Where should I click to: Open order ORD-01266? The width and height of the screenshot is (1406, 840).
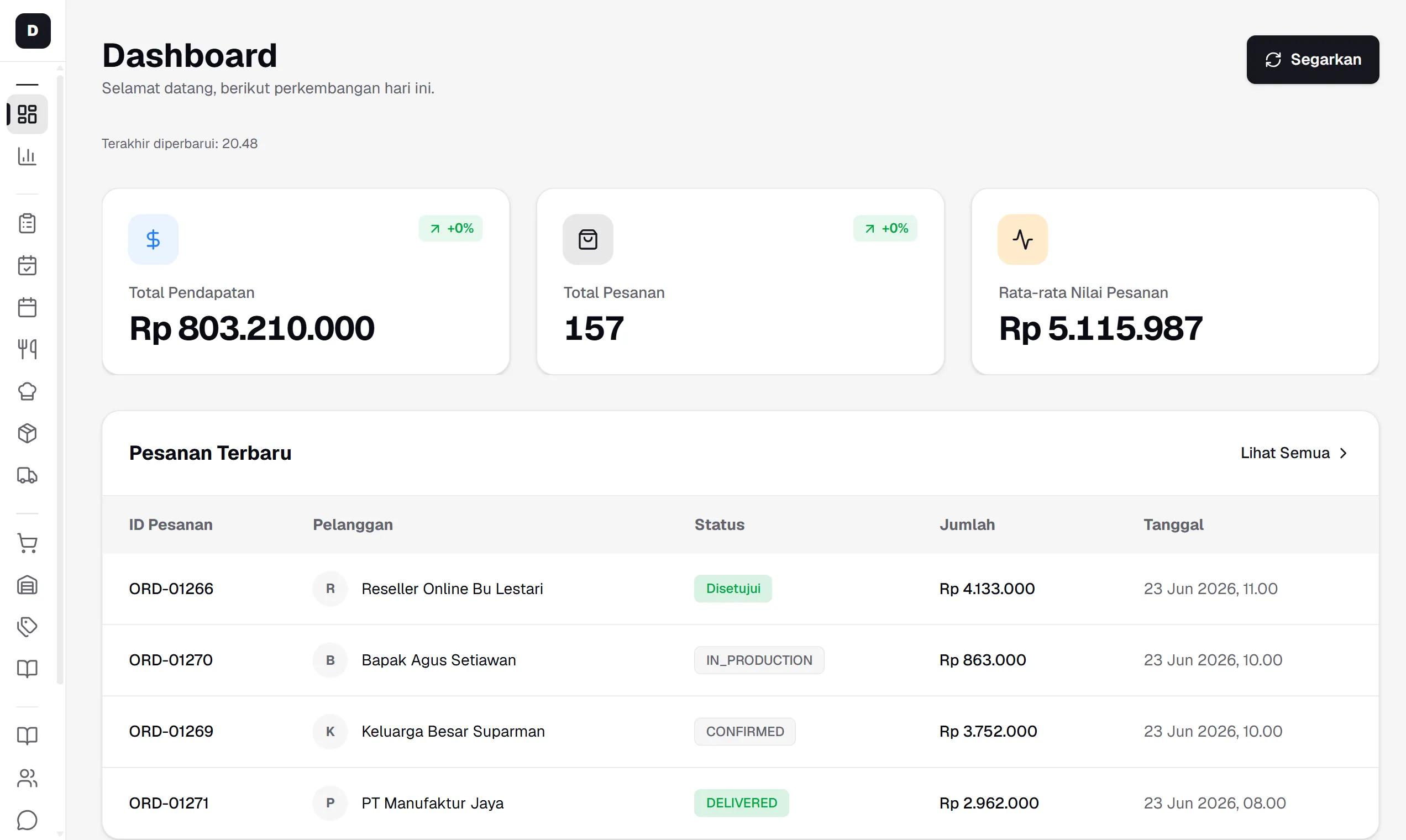click(x=171, y=589)
